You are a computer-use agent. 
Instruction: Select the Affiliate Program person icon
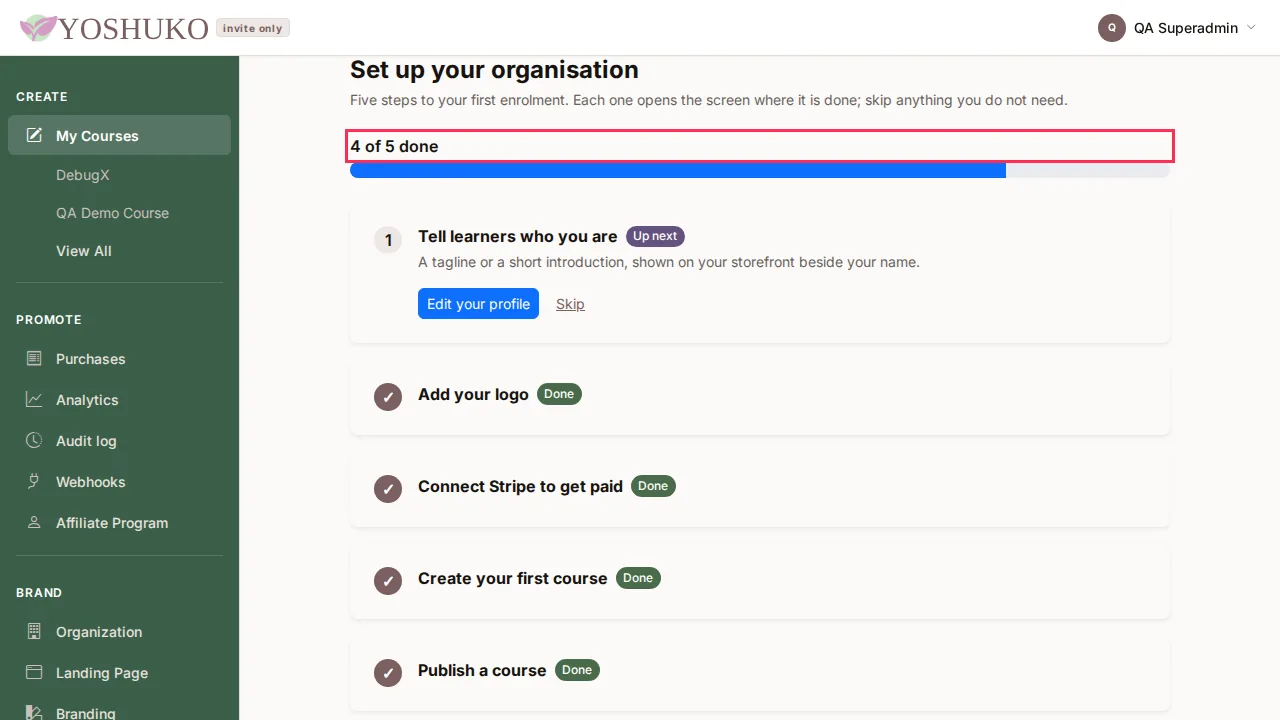tap(34, 522)
